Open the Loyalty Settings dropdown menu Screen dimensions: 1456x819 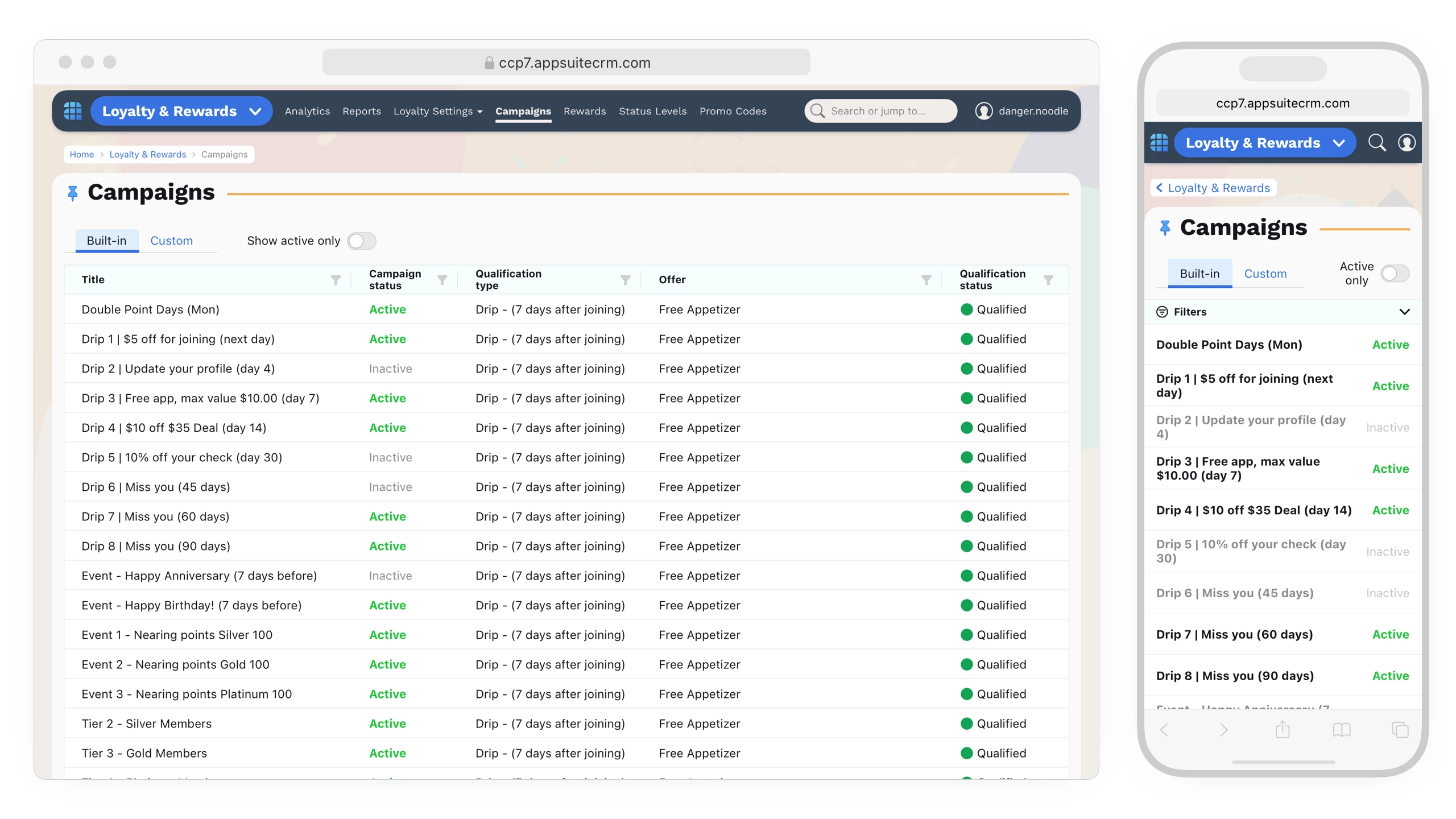[437, 111]
